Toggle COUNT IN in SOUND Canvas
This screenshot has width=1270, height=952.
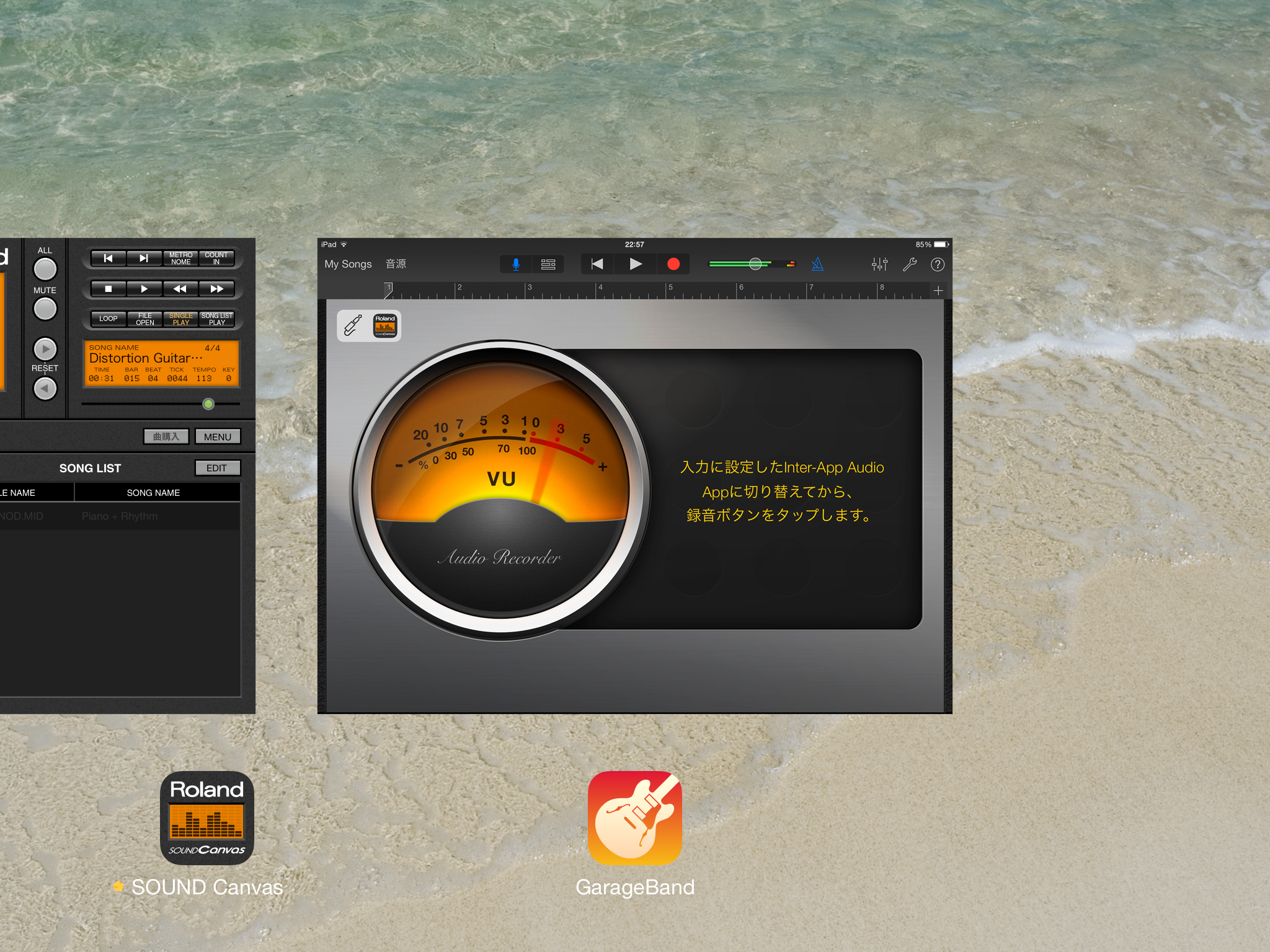pyautogui.click(x=216, y=258)
